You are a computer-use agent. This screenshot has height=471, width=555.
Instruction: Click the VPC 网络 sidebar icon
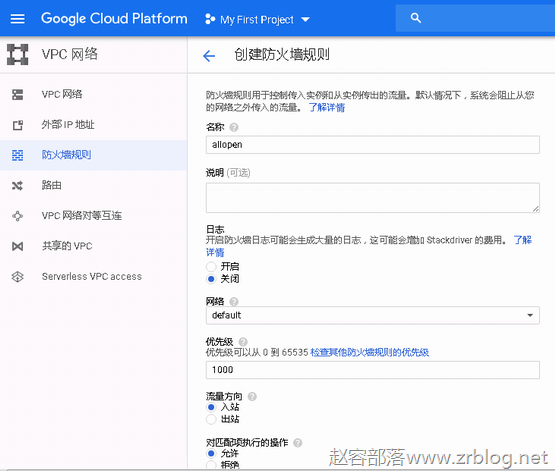[17, 94]
